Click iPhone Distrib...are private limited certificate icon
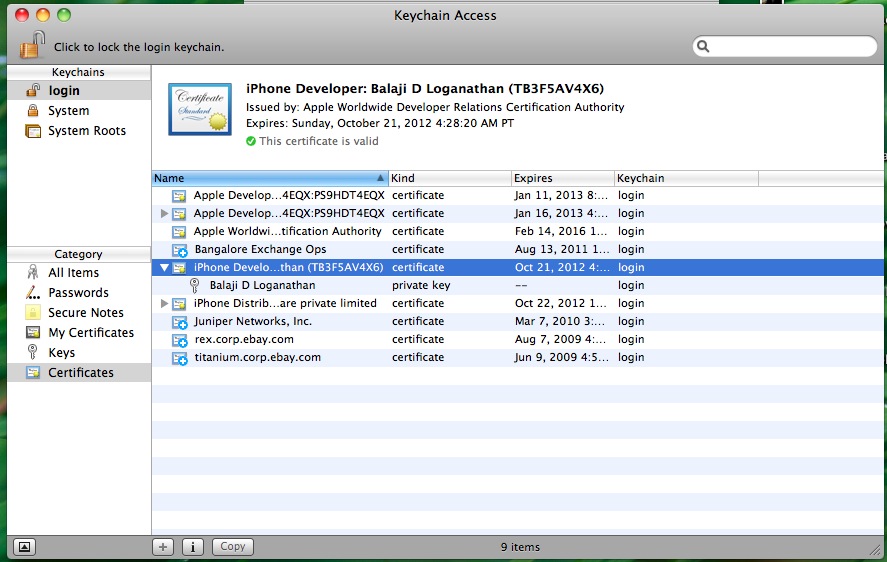The width and height of the screenshot is (887, 562). 179,304
